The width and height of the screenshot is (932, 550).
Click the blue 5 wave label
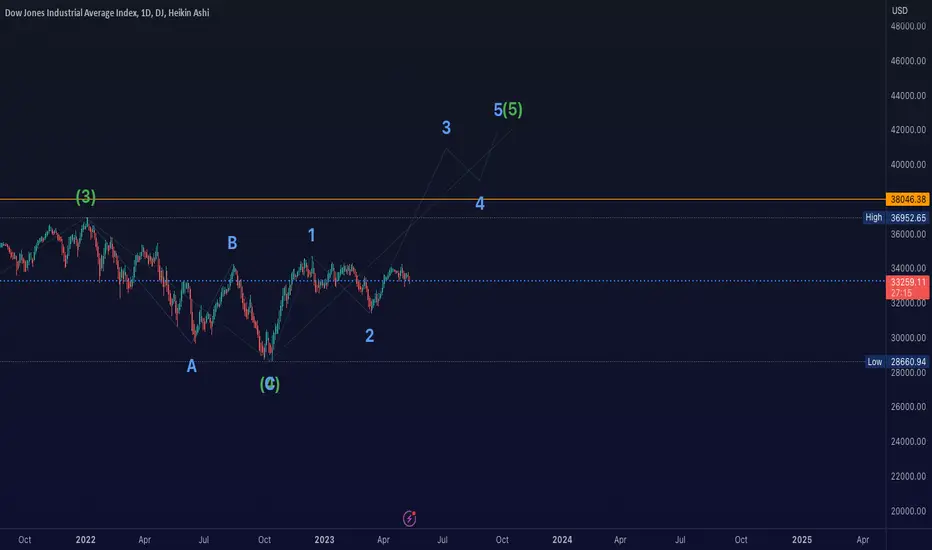498,109
